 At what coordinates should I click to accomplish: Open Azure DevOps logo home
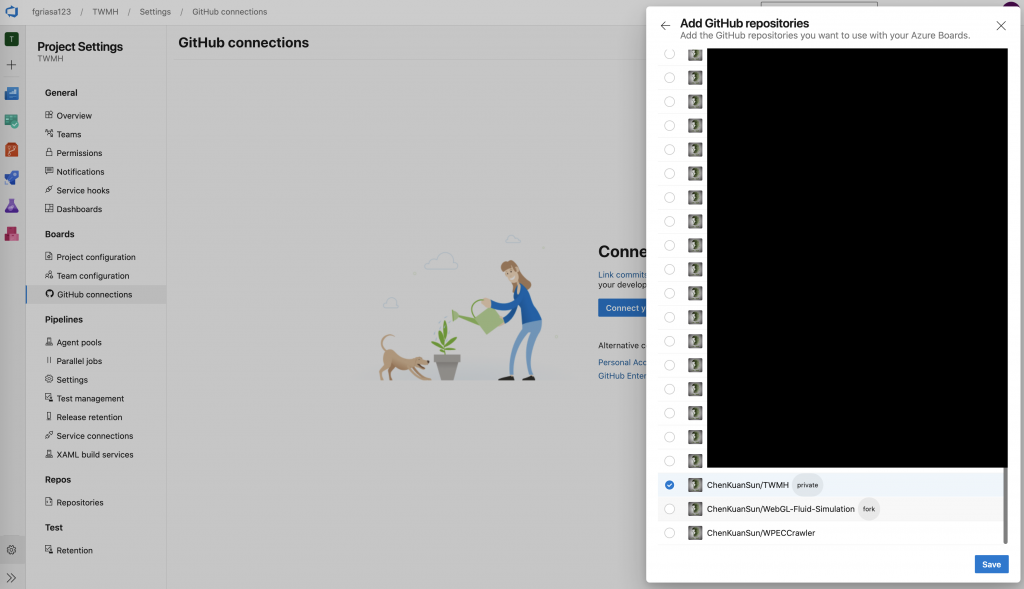[12, 11]
